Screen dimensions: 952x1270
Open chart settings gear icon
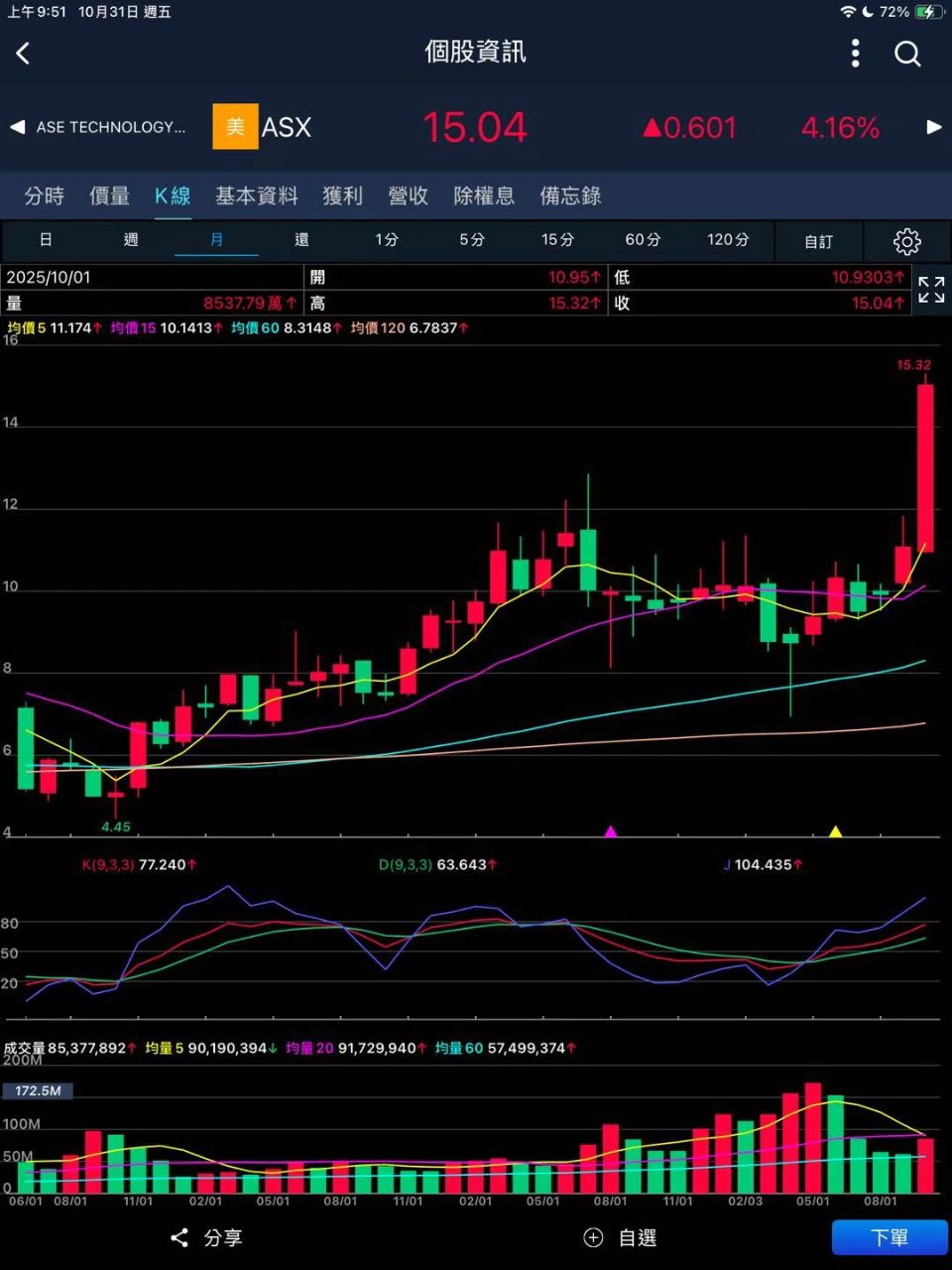tap(906, 241)
